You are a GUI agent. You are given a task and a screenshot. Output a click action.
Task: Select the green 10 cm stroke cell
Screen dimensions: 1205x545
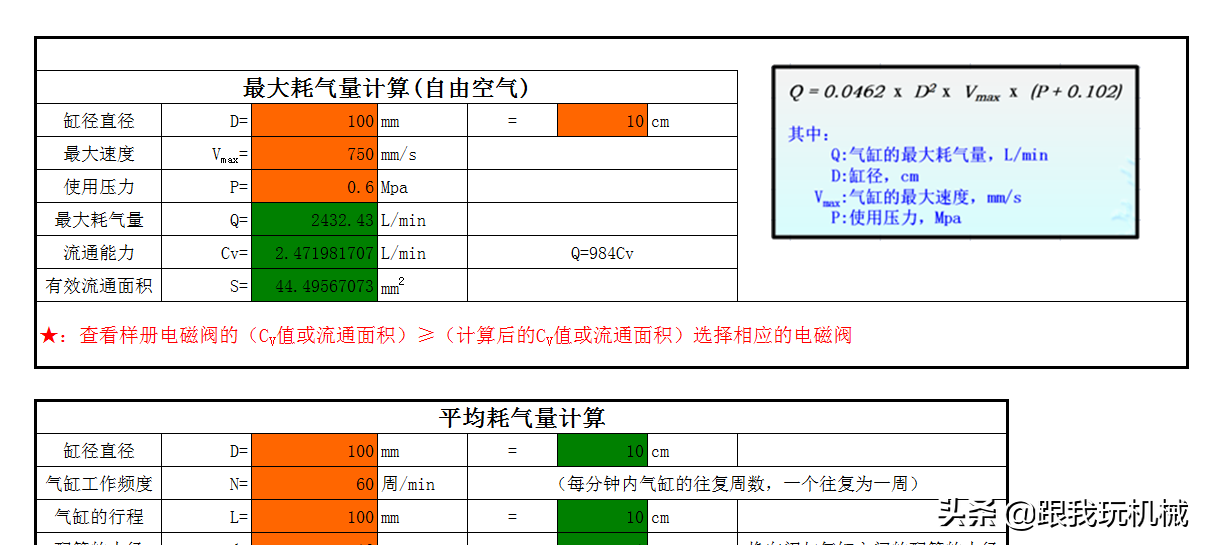coord(602,517)
